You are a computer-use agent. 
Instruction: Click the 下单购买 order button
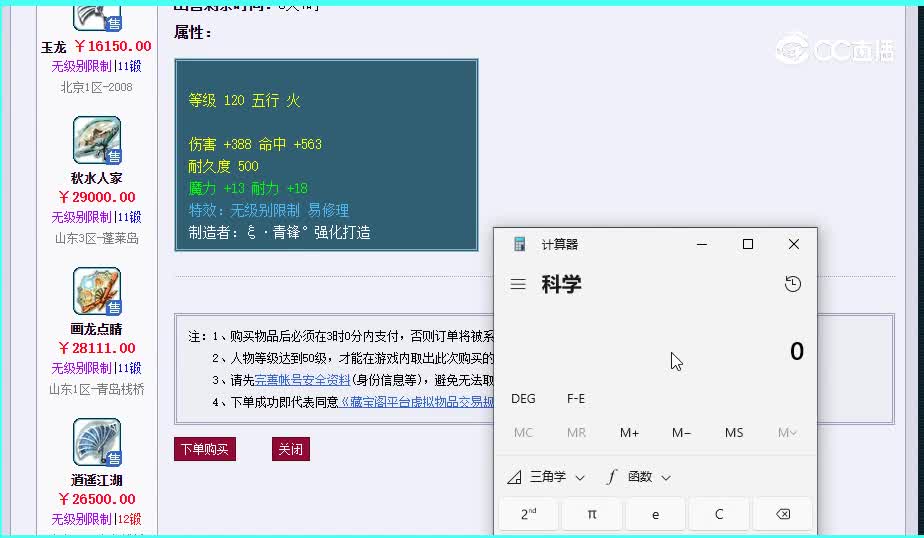(205, 449)
